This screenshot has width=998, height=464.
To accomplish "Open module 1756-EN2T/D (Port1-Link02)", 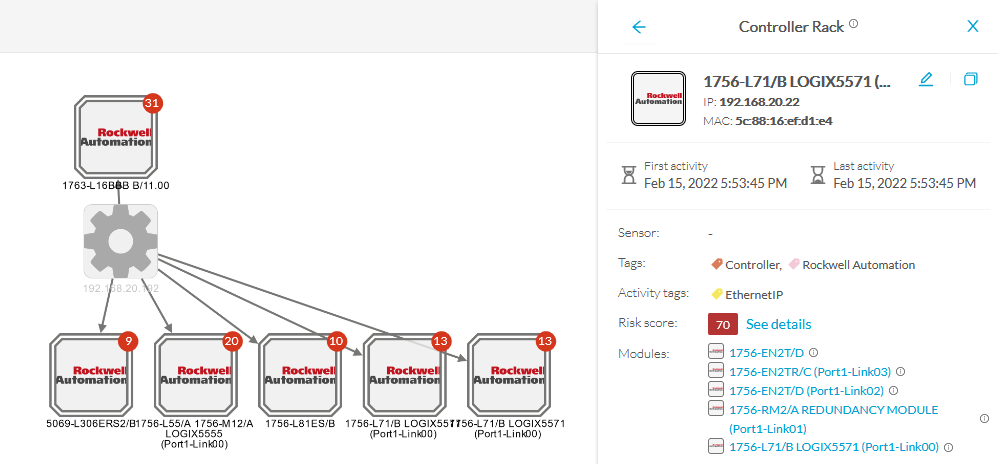I will coord(806,391).
